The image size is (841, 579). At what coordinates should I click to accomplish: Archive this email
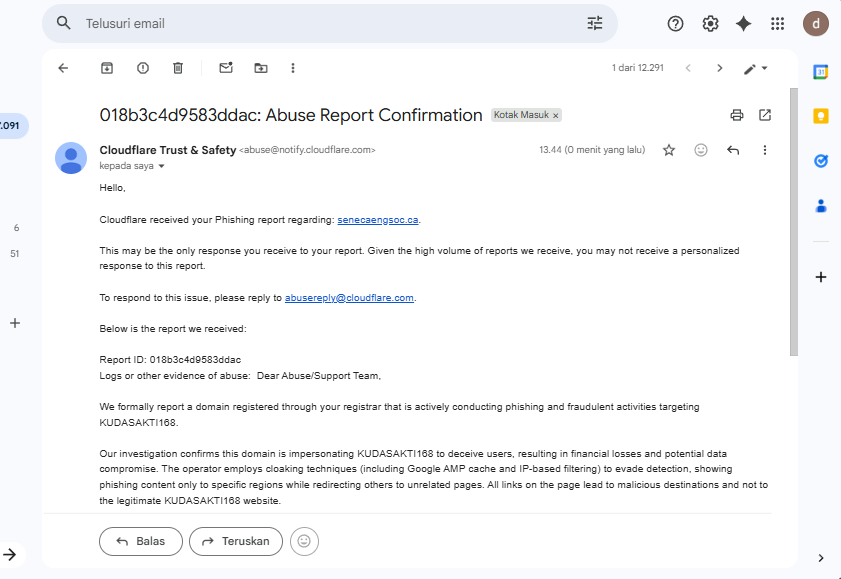[x=107, y=68]
